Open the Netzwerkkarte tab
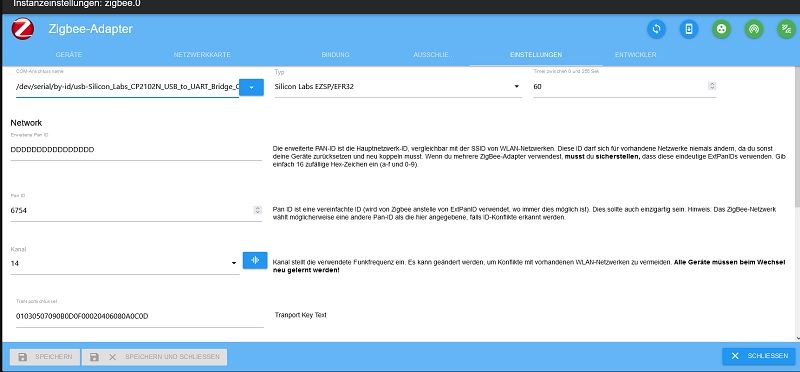Screen dimensions: 800x372 coord(202,55)
